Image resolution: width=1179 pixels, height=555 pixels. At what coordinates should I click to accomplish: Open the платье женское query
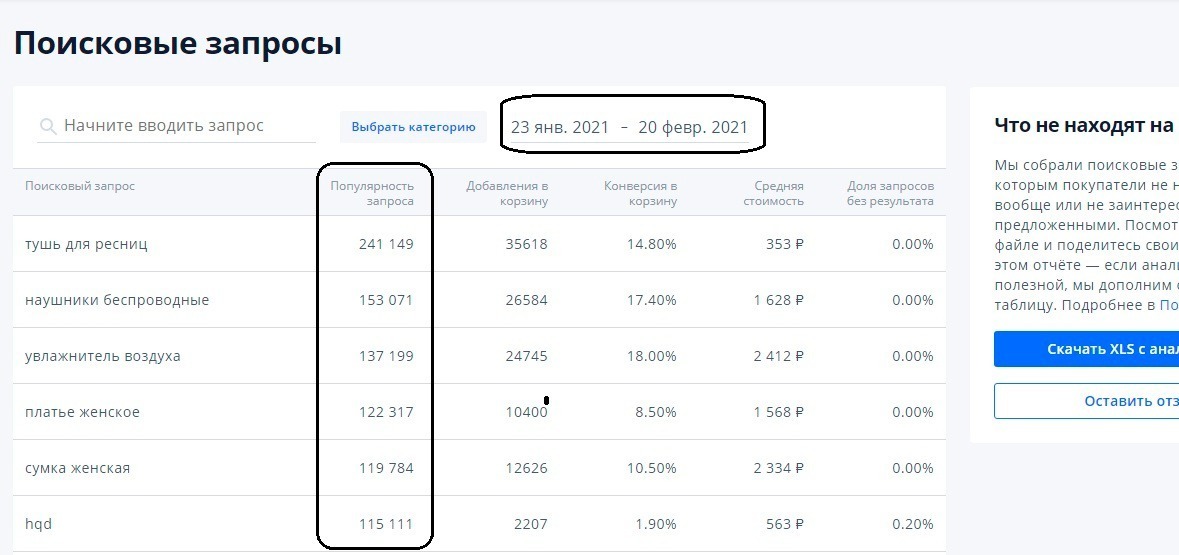coord(82,412)
